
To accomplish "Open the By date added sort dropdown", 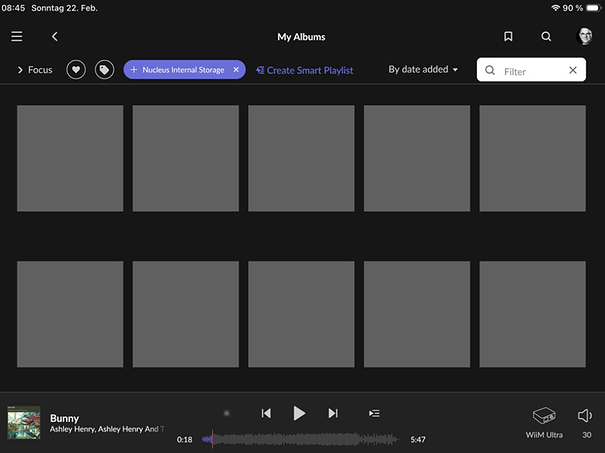I will [423, 70].
